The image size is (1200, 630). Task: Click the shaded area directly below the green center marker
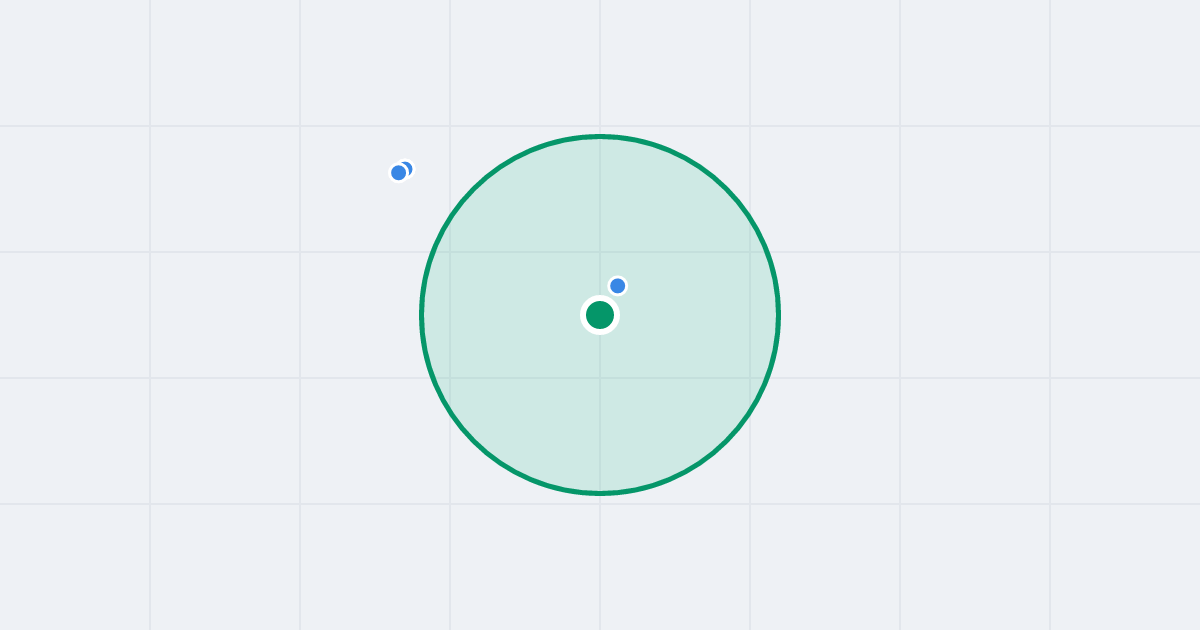click(x=600, y=410)
